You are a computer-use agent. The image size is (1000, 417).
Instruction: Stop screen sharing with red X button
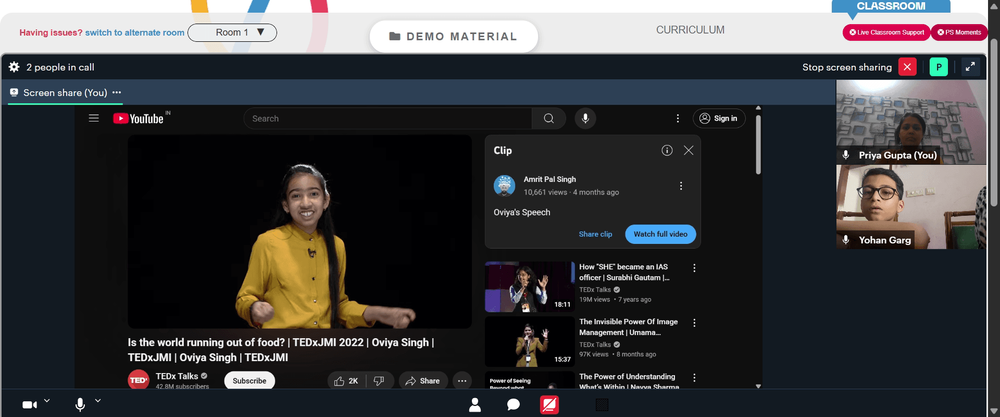click(907, 67)
